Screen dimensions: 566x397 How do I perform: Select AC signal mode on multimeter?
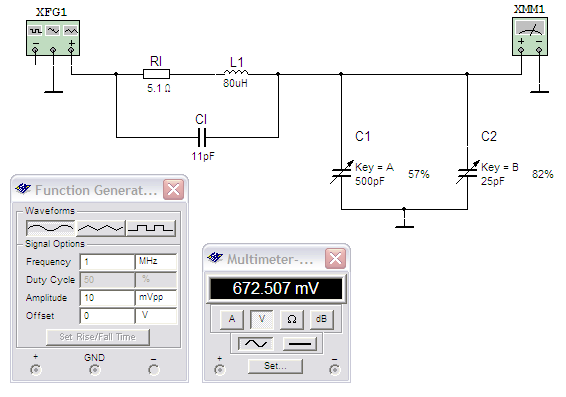tap(256, 344)
